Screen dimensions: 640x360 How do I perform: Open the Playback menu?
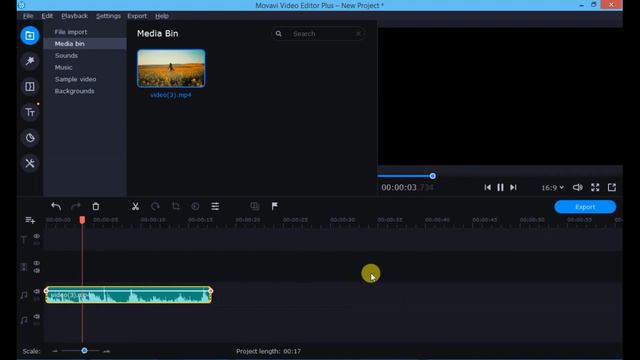74,16
